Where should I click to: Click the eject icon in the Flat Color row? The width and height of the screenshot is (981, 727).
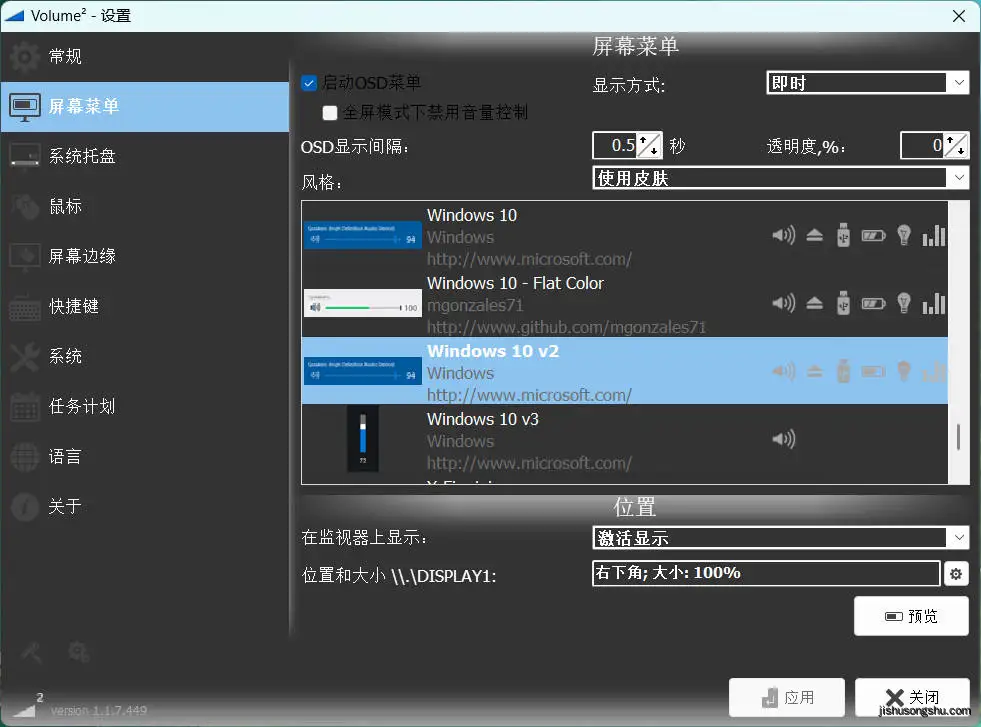pyautogui.click(x=814, y=303)
